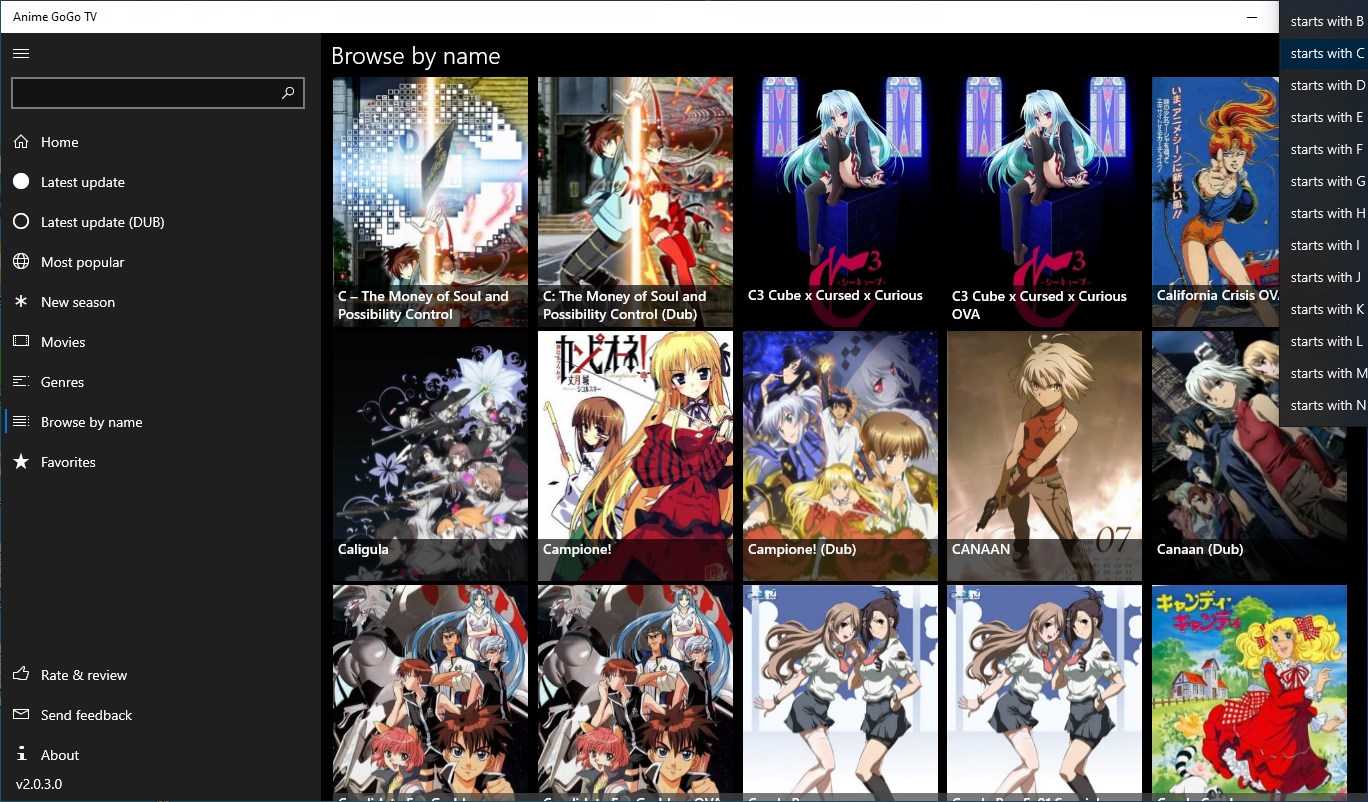The image size is (1368, 802).
Task: Choose 'starts with J' filter
Action: pos(1324,277)
